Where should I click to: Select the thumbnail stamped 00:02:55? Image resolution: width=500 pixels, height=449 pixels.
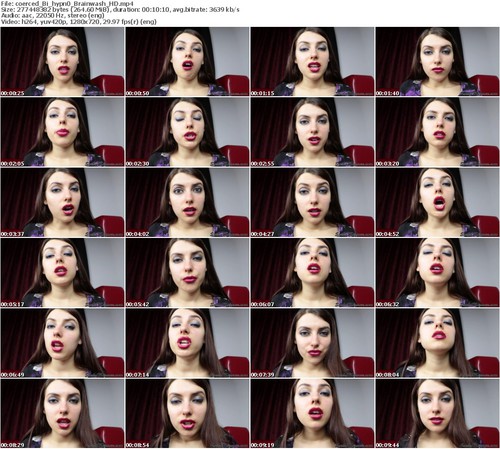point(312,132)
